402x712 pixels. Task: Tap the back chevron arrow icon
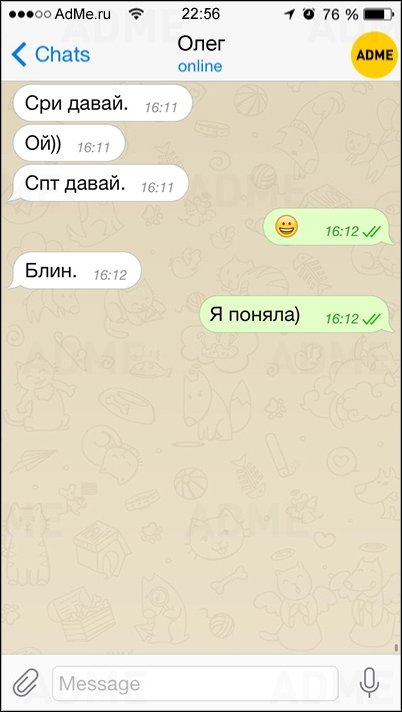click(19, 54)
